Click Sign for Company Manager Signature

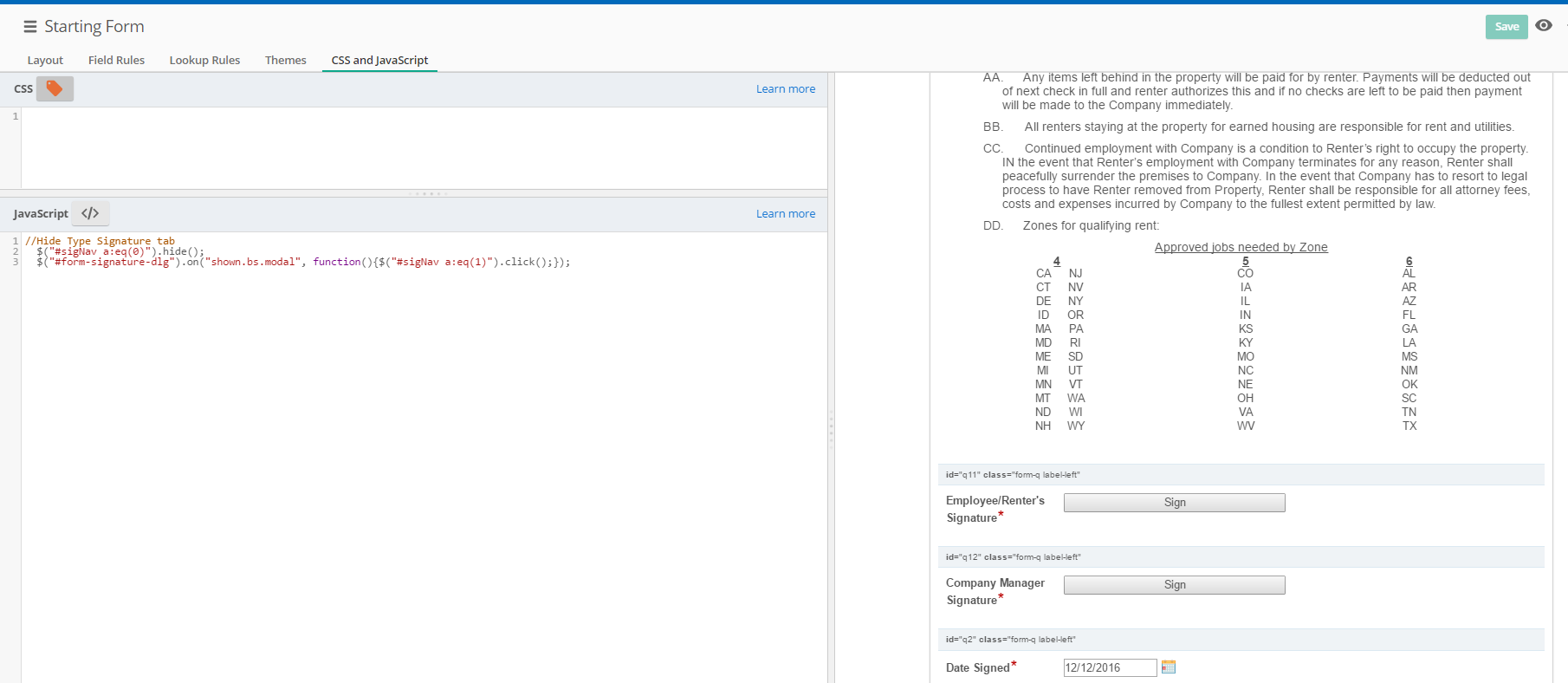[x=1174, y=585]
